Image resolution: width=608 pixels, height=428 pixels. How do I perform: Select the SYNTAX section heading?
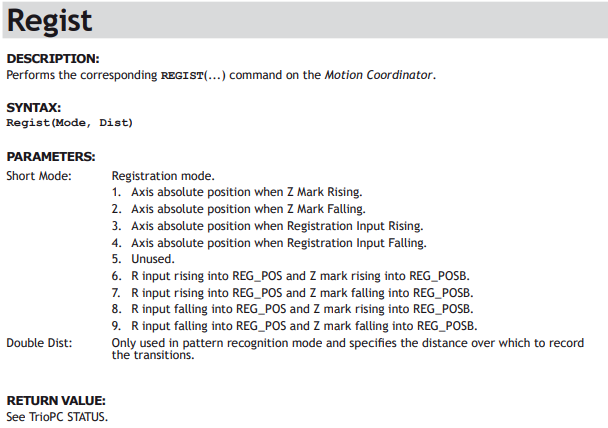coord(34,107)
